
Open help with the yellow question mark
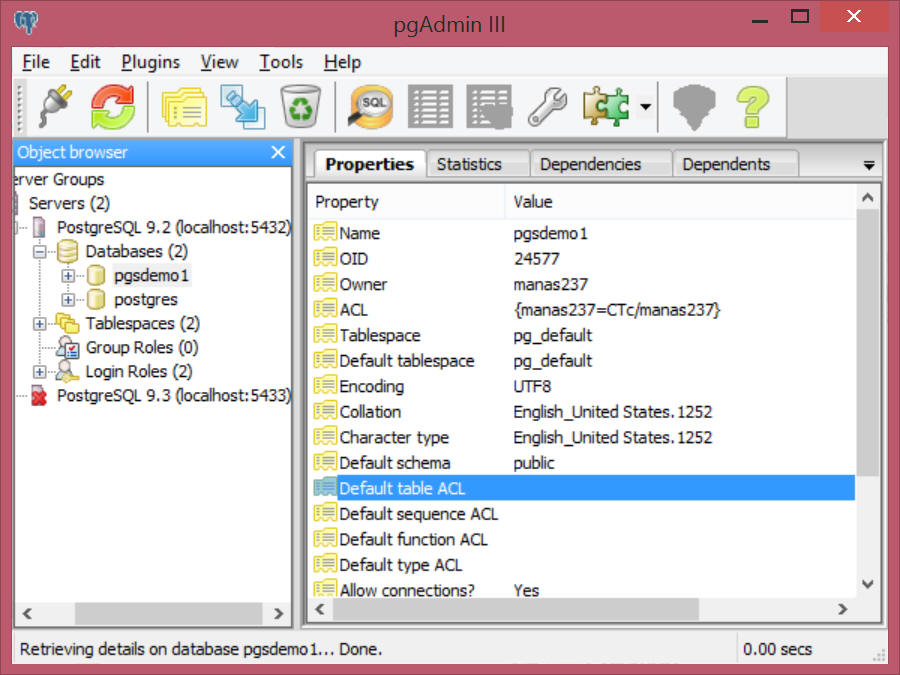click(752, 107)
